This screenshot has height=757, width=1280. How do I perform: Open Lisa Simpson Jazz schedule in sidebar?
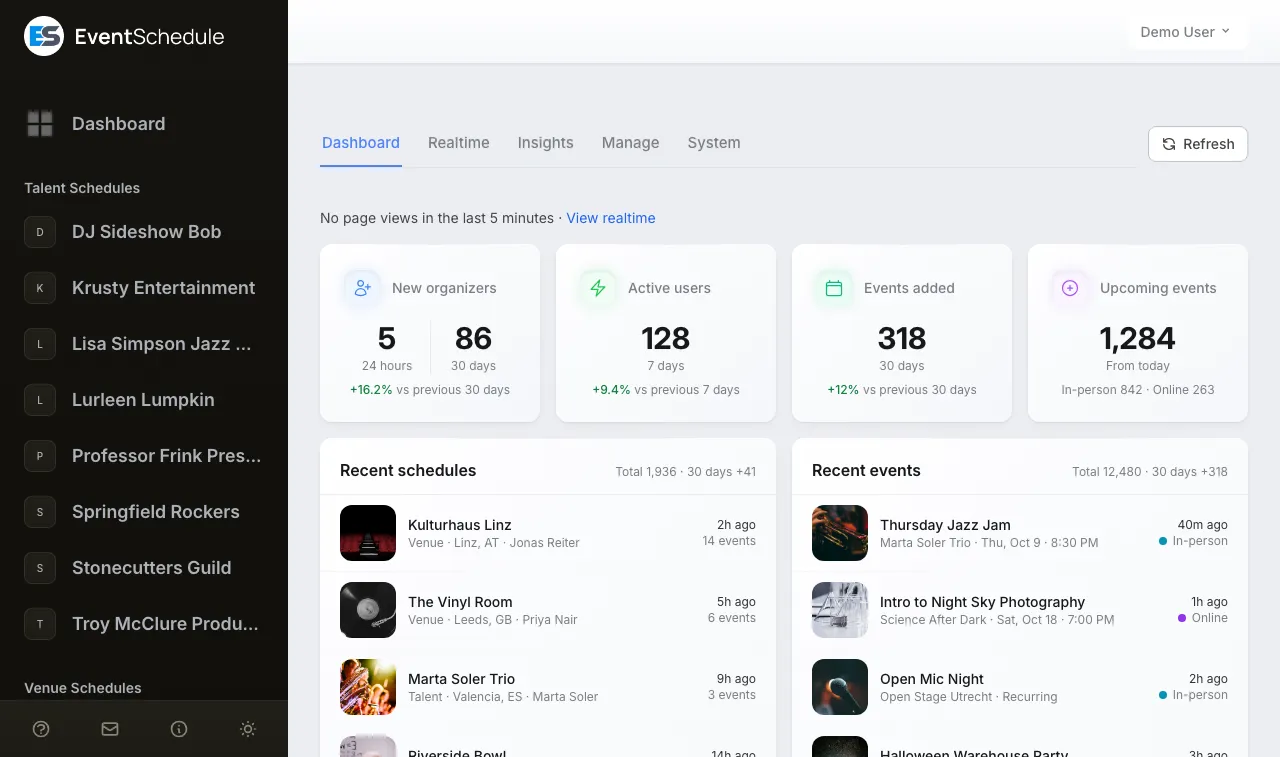pos(144,344)
